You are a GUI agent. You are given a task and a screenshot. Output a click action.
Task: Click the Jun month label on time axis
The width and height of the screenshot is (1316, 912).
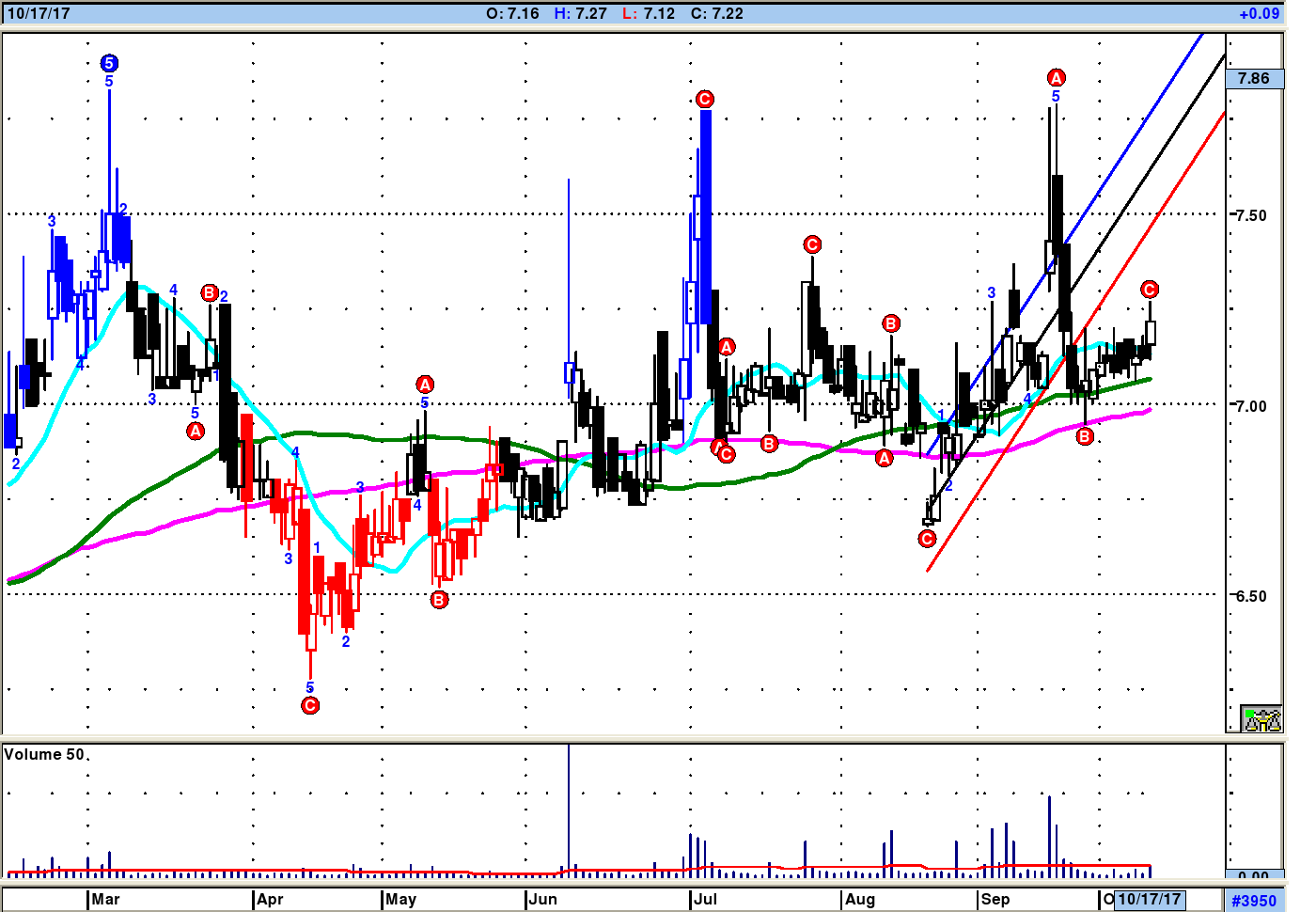coord(543,900)
